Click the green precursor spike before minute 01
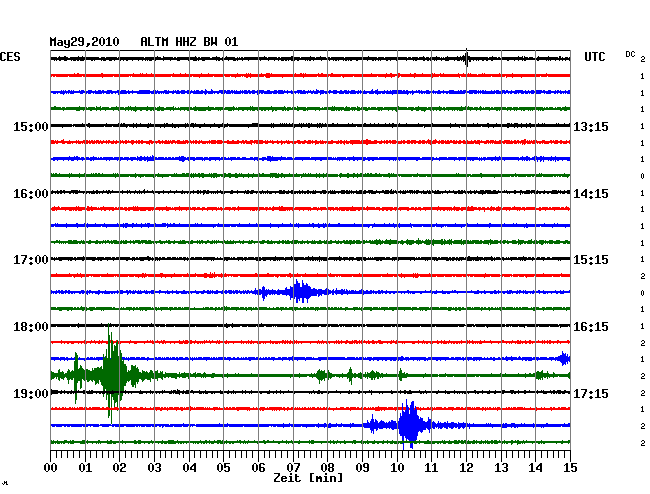 coord(76,376)
